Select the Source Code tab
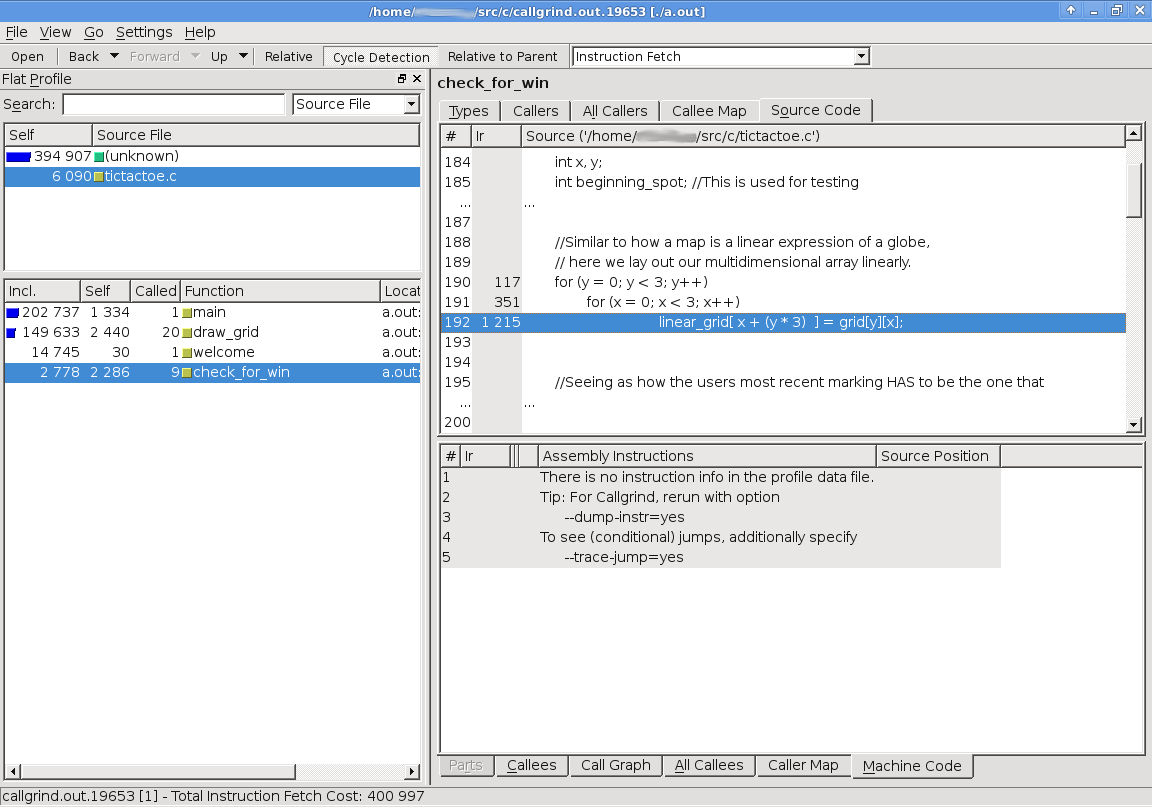Viewport: 1152px width, 807px height. (816, 110)
